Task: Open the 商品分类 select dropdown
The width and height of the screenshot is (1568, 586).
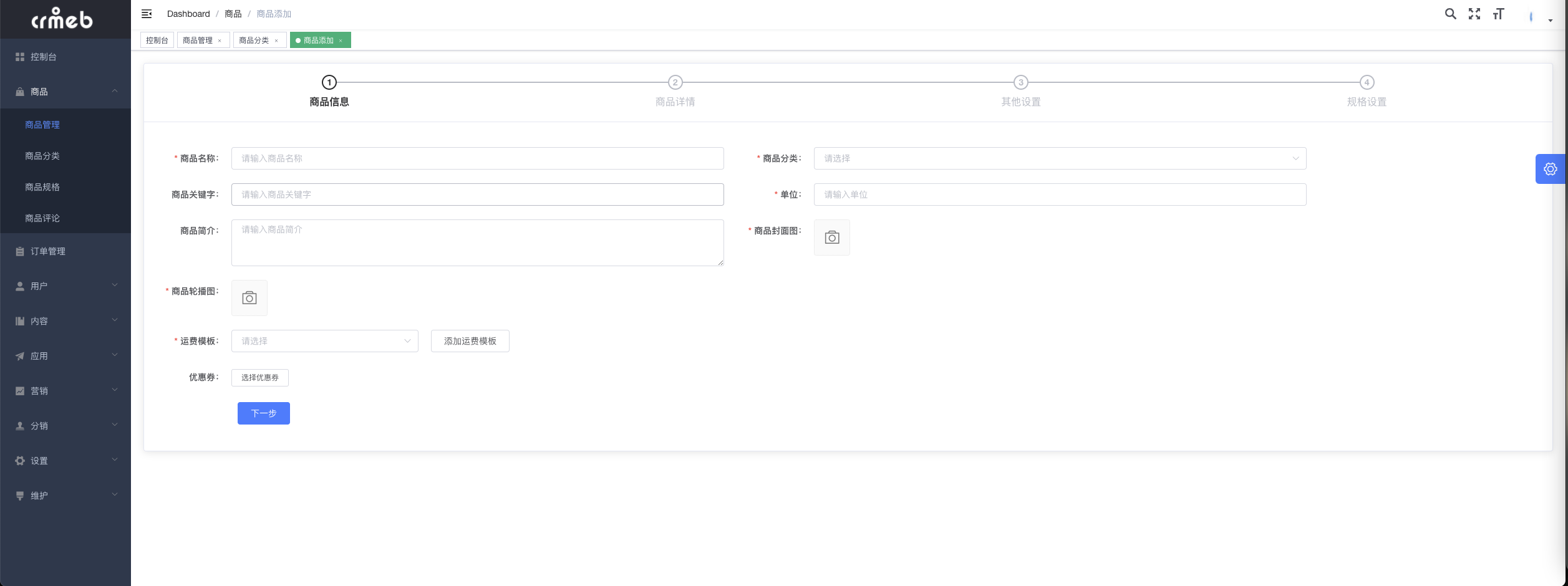Action: pos(1060,158)
